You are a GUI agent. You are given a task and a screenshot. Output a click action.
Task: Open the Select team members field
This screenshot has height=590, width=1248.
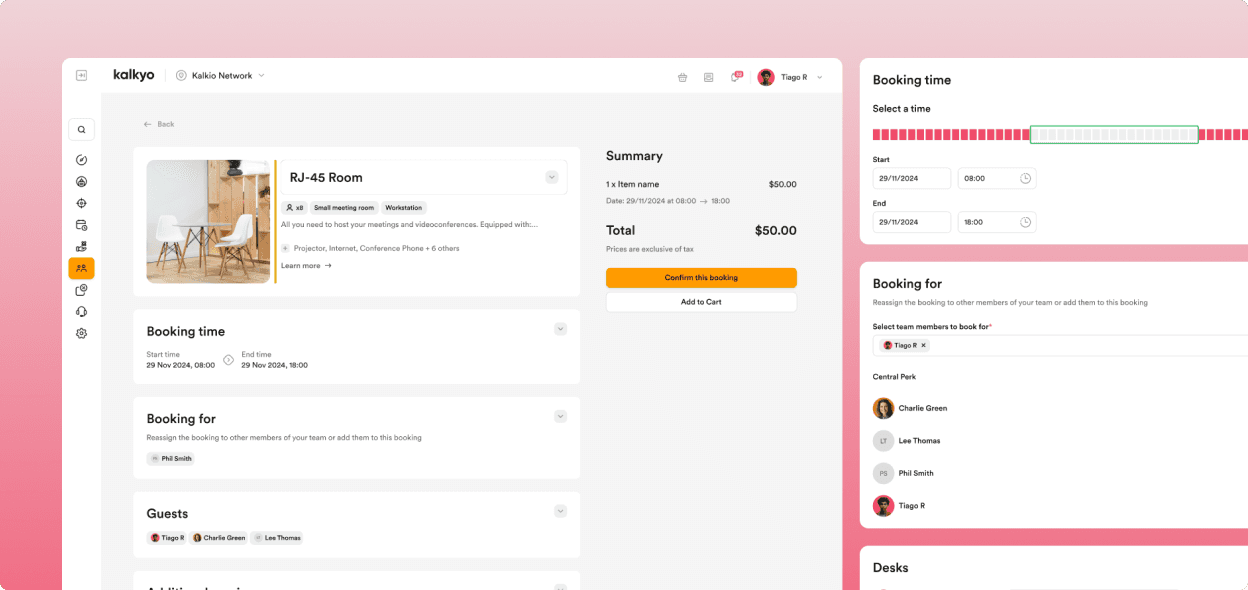1060,345
